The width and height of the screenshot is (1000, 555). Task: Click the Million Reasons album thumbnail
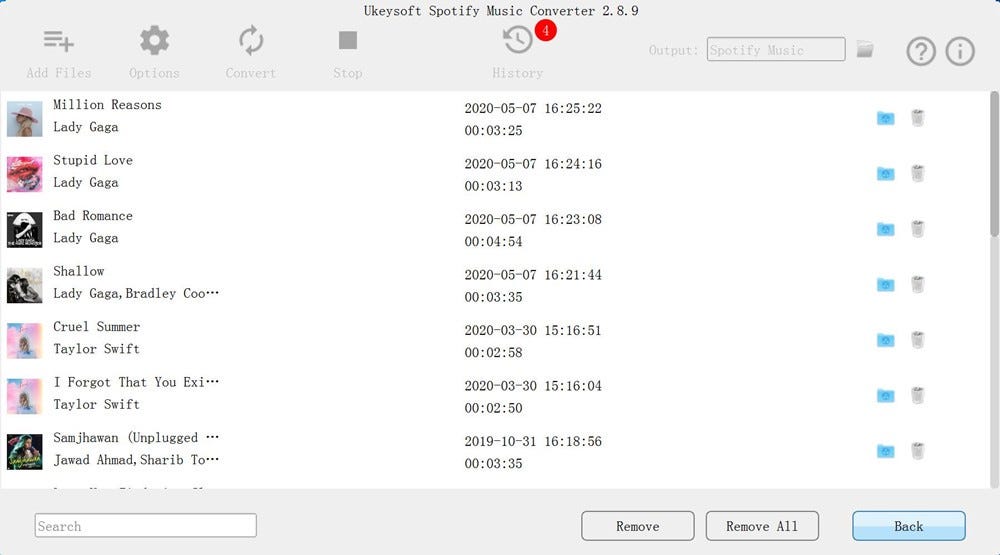click(24, 119)
